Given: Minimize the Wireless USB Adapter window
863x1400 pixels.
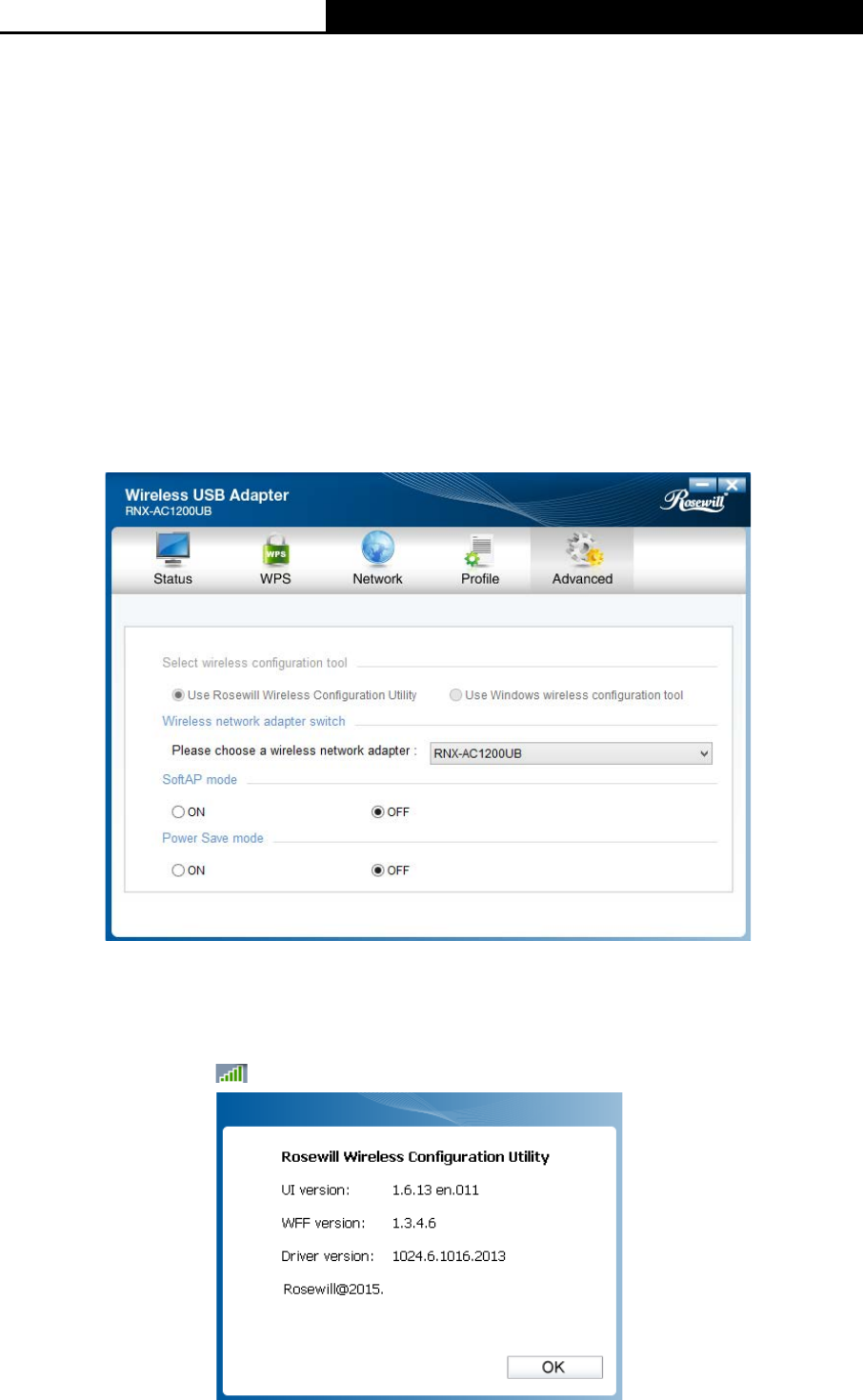Looking at the screenshot, I should pos(702,485).
